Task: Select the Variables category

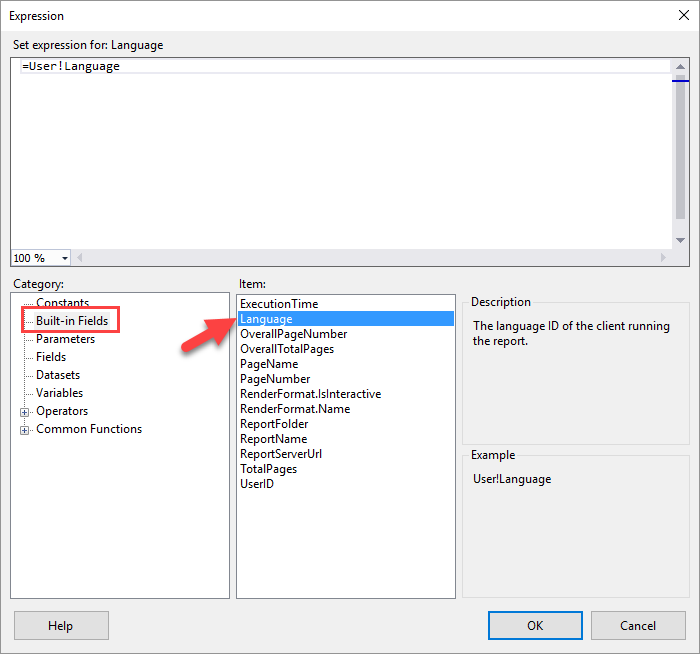Action: [59, 393]
